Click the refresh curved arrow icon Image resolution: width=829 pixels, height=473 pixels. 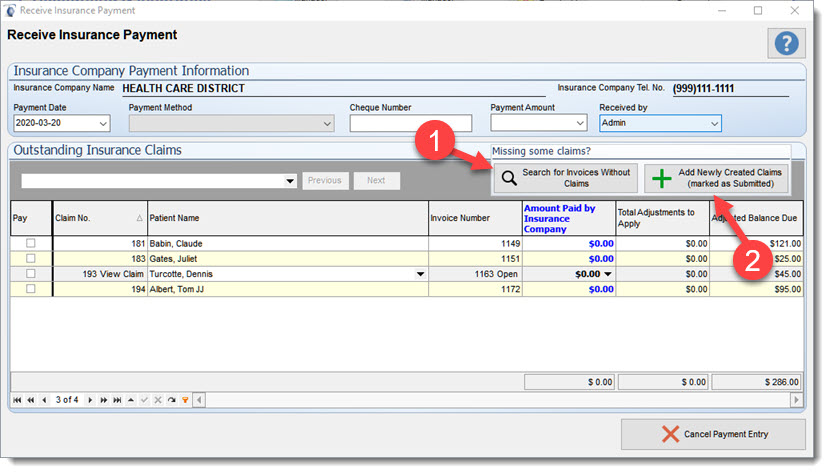coord(171,400)
